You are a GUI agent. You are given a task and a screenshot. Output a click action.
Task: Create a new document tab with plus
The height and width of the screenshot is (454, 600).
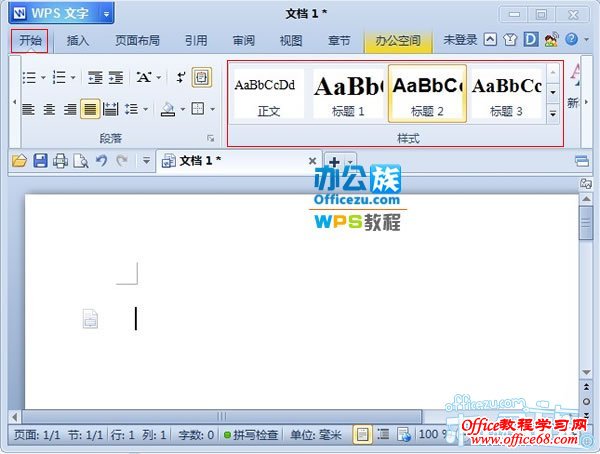[334, 162]
